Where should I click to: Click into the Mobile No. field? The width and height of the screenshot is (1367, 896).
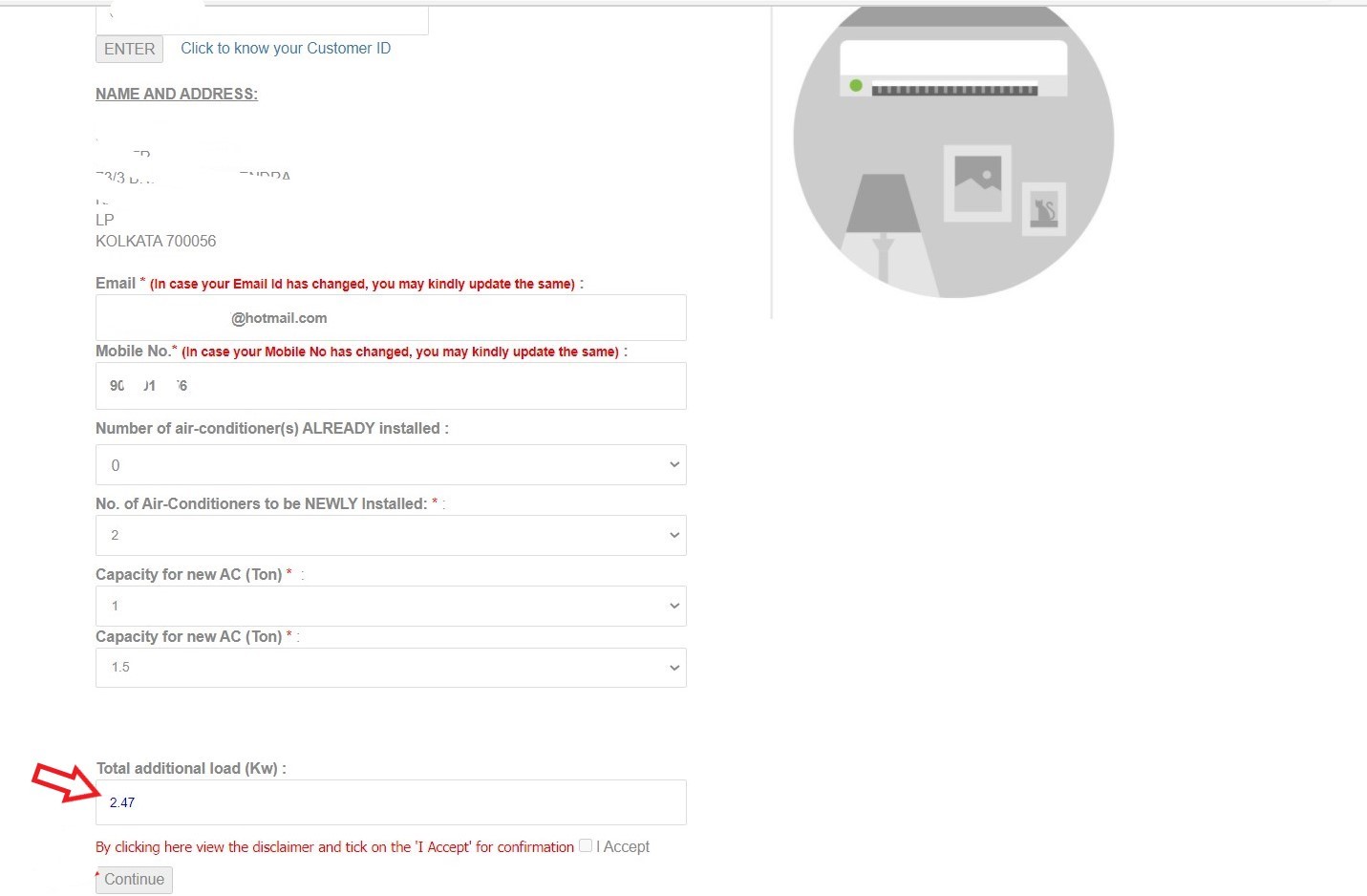click(x=391, y=386)
